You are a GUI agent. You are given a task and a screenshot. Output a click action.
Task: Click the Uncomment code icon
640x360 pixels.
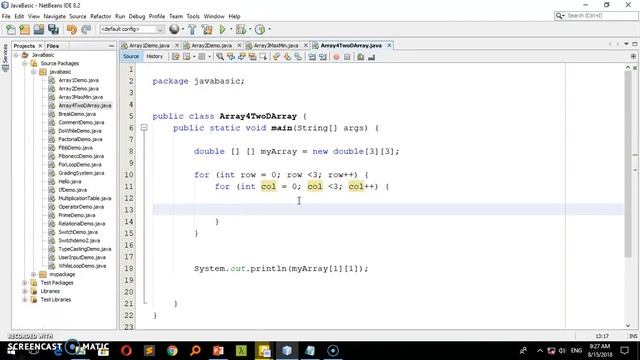coord(371,57)
